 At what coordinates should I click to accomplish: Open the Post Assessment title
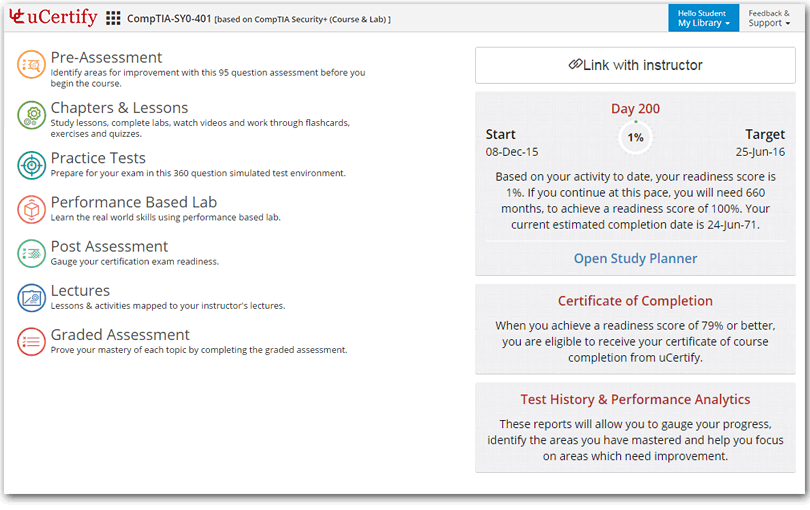110,246
